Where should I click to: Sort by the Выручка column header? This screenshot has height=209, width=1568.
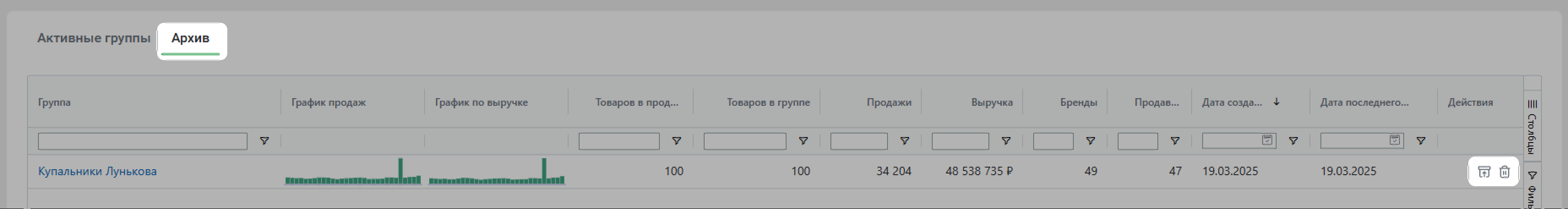pos(991,102)
